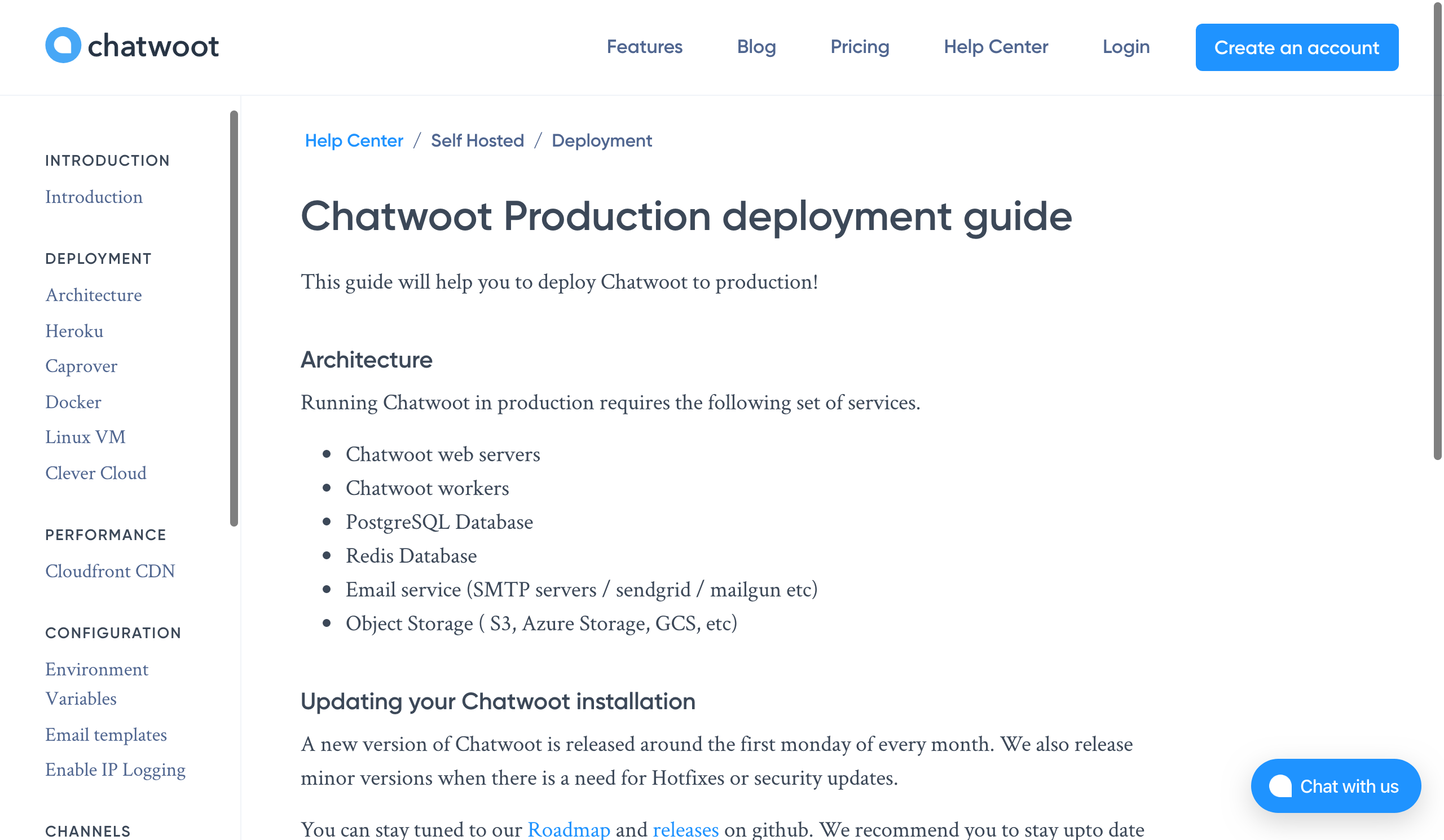Click the chatwoot wordmark text
This screenshot has width=1444, height=840.
click(x=153, y=46)
